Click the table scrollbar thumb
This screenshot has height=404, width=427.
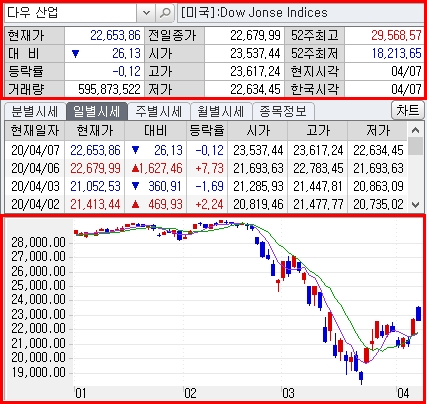point(415,147)
